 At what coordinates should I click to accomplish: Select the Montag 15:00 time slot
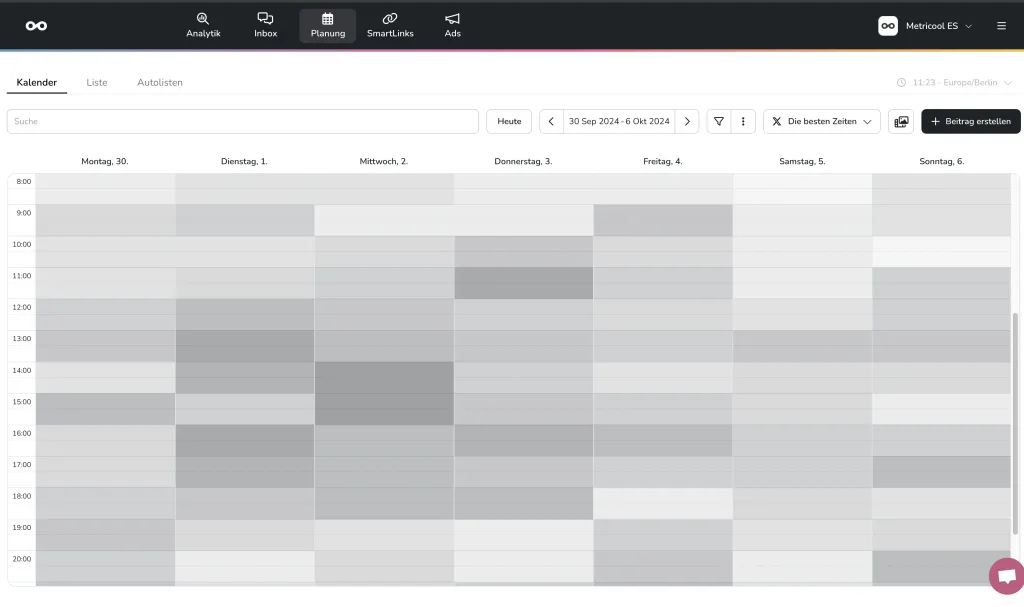105,409
